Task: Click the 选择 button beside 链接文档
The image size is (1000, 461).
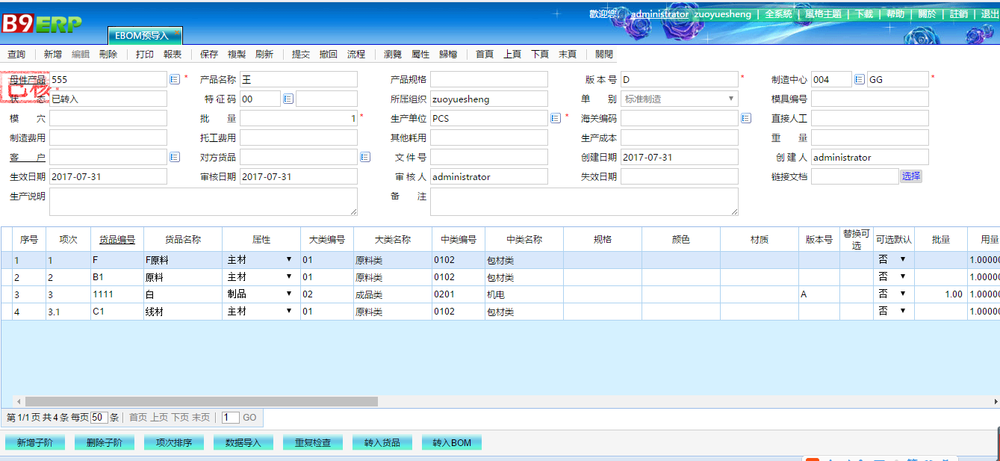Action: [x=910, y=176]
